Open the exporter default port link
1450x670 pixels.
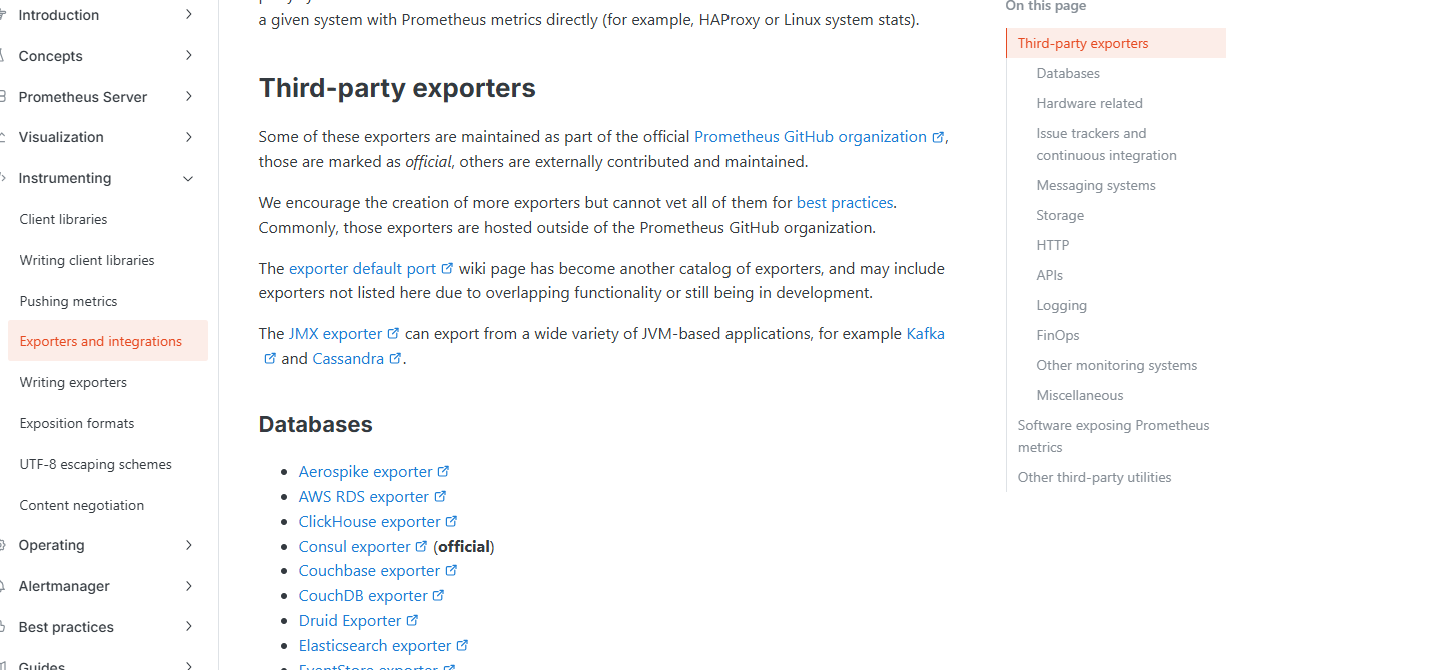pos(362,269)
